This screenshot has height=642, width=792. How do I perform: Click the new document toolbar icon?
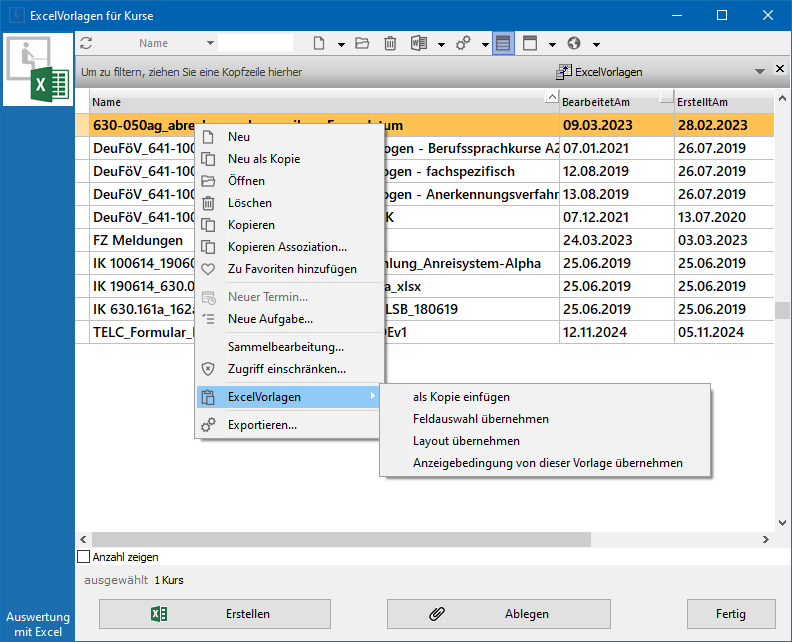point(319,43)
